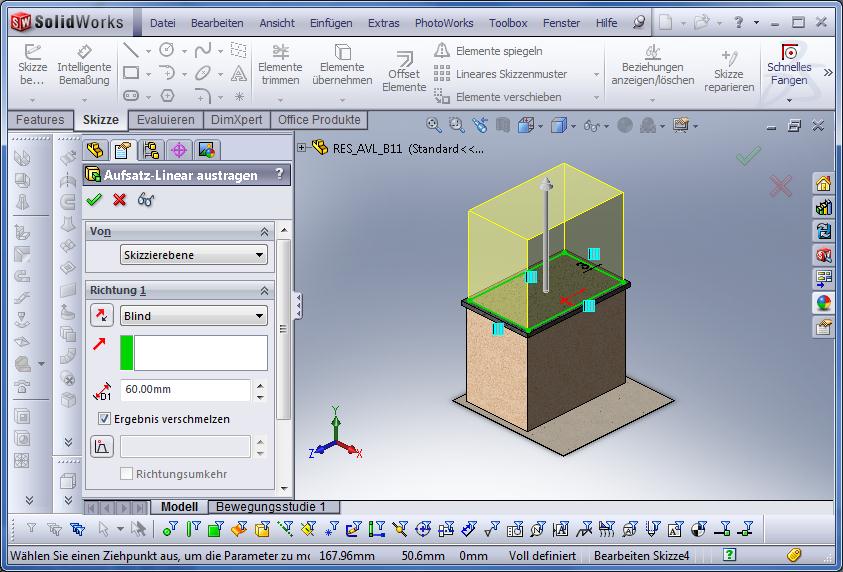Click the Intelligente Bemaßung dimension tool
Screen dimensions: 843x572
pos(84,65)
